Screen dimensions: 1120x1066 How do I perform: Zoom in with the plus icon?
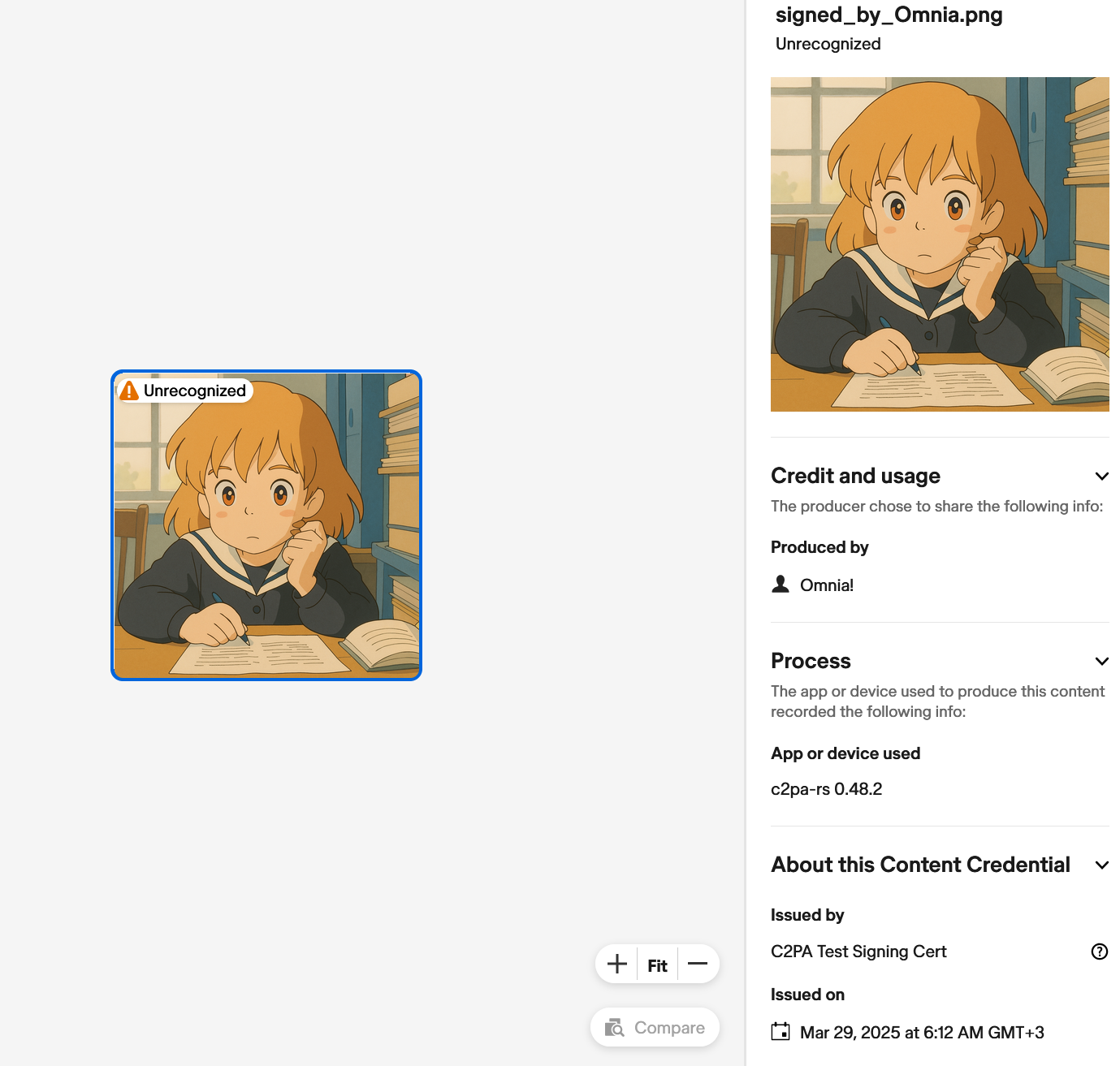617,964
